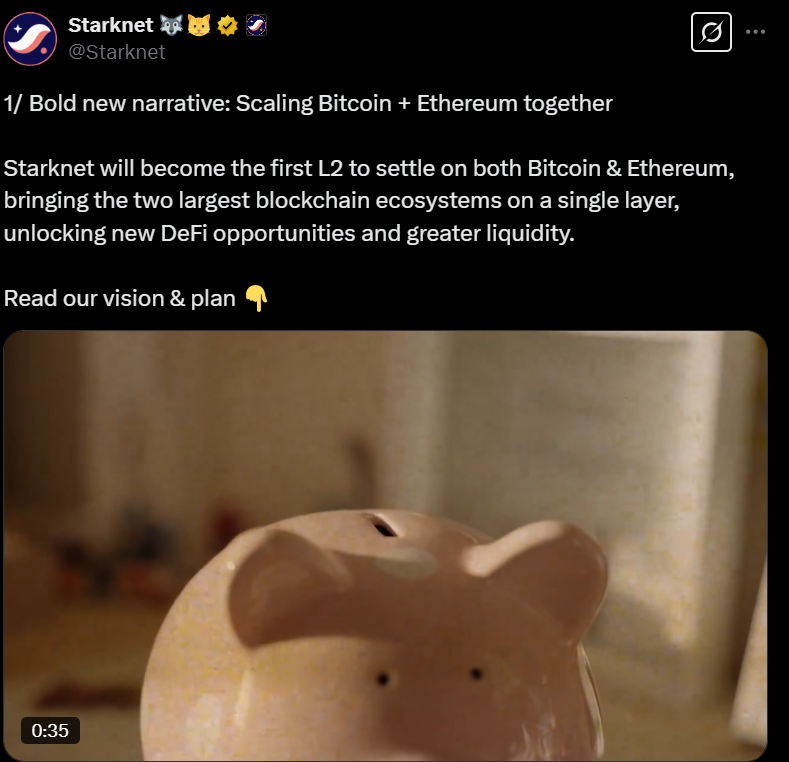Viewport: 789px width, 762px height.
Task: Click the line "bringing the two largest blockchain ecosystems"
Action: point(342,201)
